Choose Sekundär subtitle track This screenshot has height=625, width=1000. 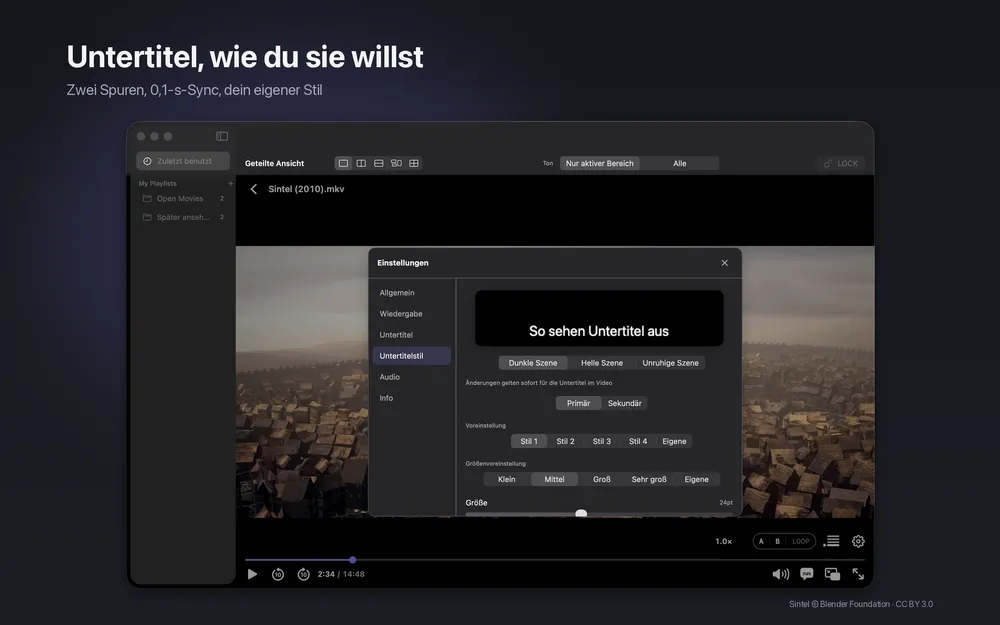click(x=624, y=403)
